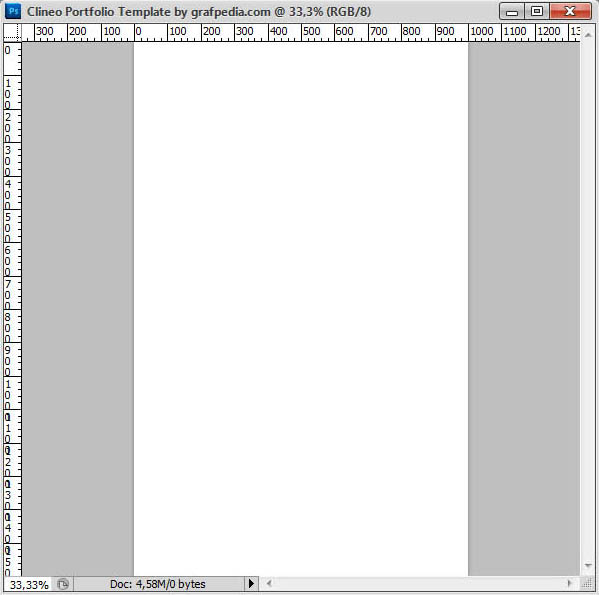The height and width of the screenshot is (595, 599).
Task: Click the Photoshop icon in the title bar
Action: pos(13,11)
